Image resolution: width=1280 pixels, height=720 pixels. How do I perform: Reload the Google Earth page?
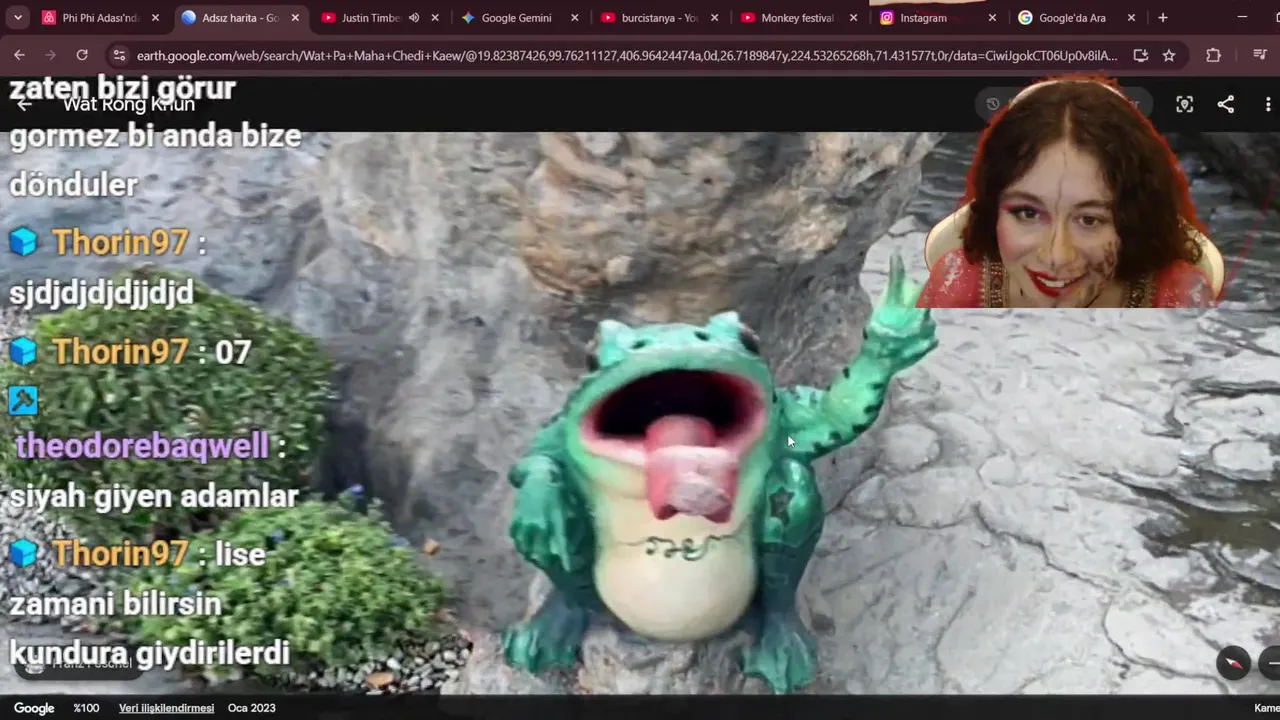point(82,55)
